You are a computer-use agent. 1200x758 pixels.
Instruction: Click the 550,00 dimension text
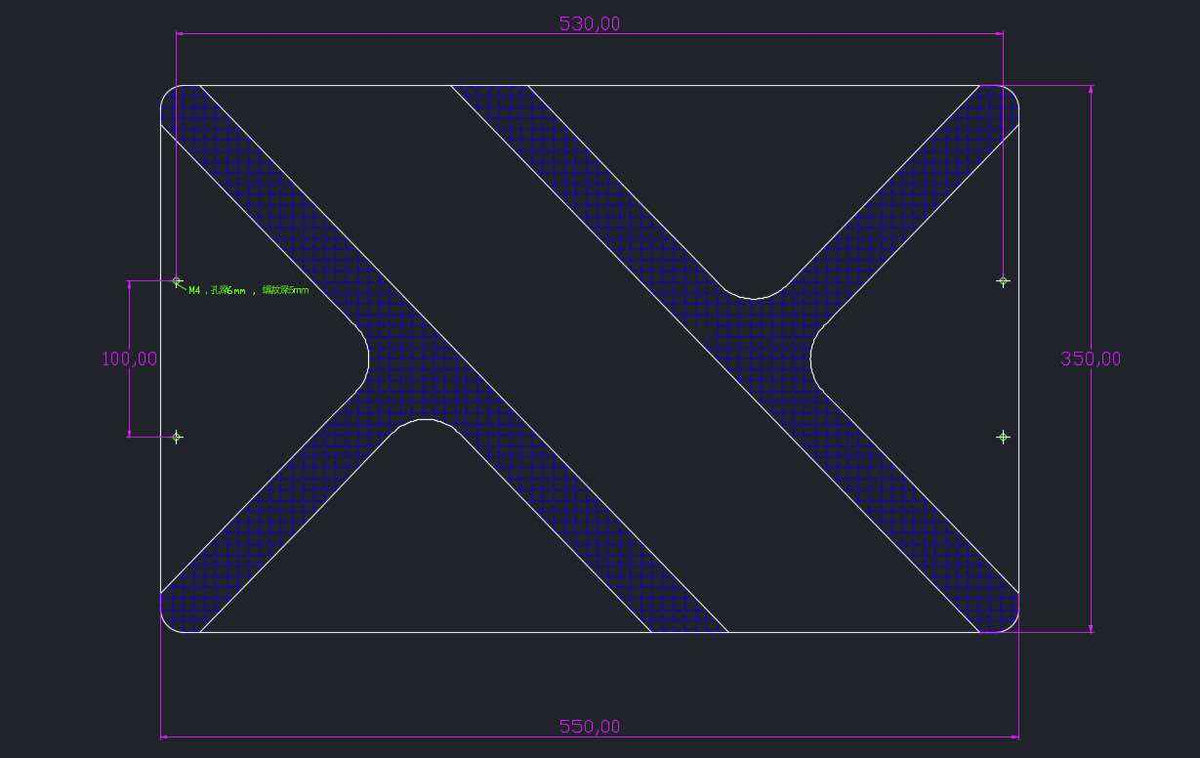pyautogui.click(x=589, y=726)
